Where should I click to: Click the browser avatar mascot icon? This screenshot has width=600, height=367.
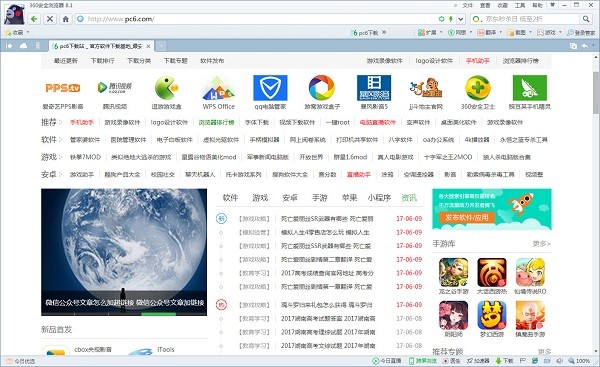pyautogui.click(x=14, y=14)
